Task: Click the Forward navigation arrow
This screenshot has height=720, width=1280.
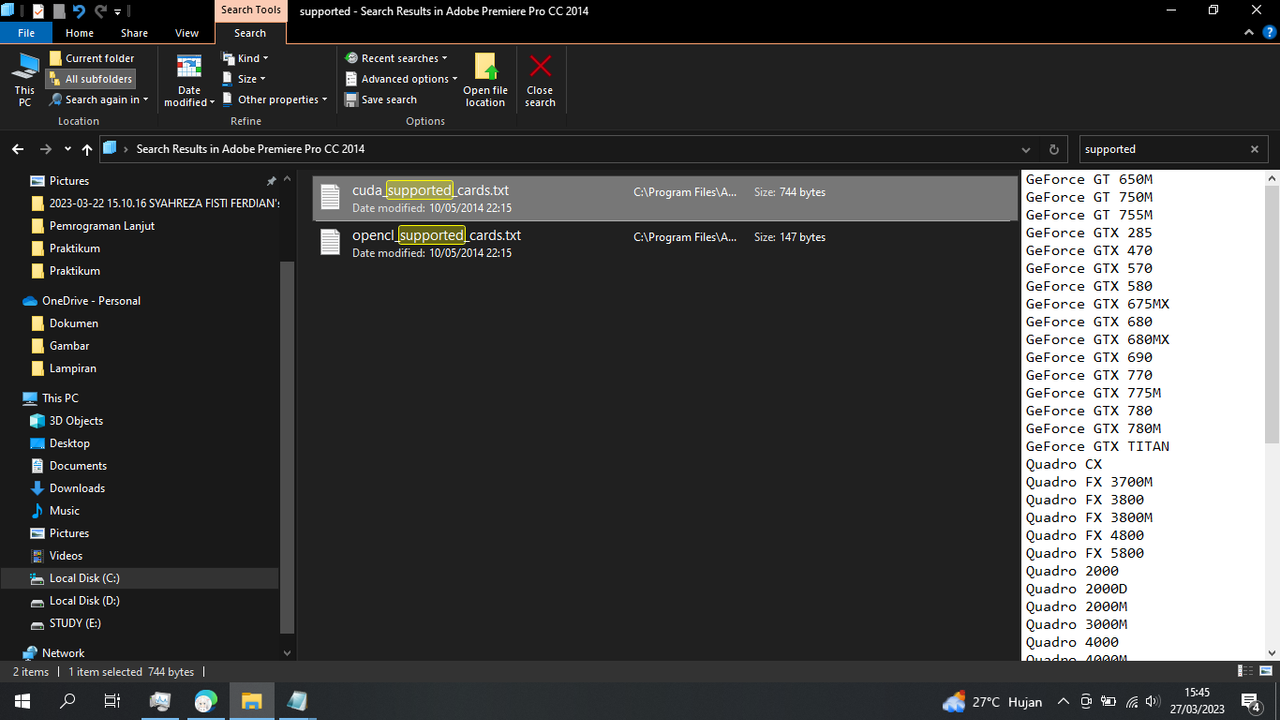Action: point(45,149)
